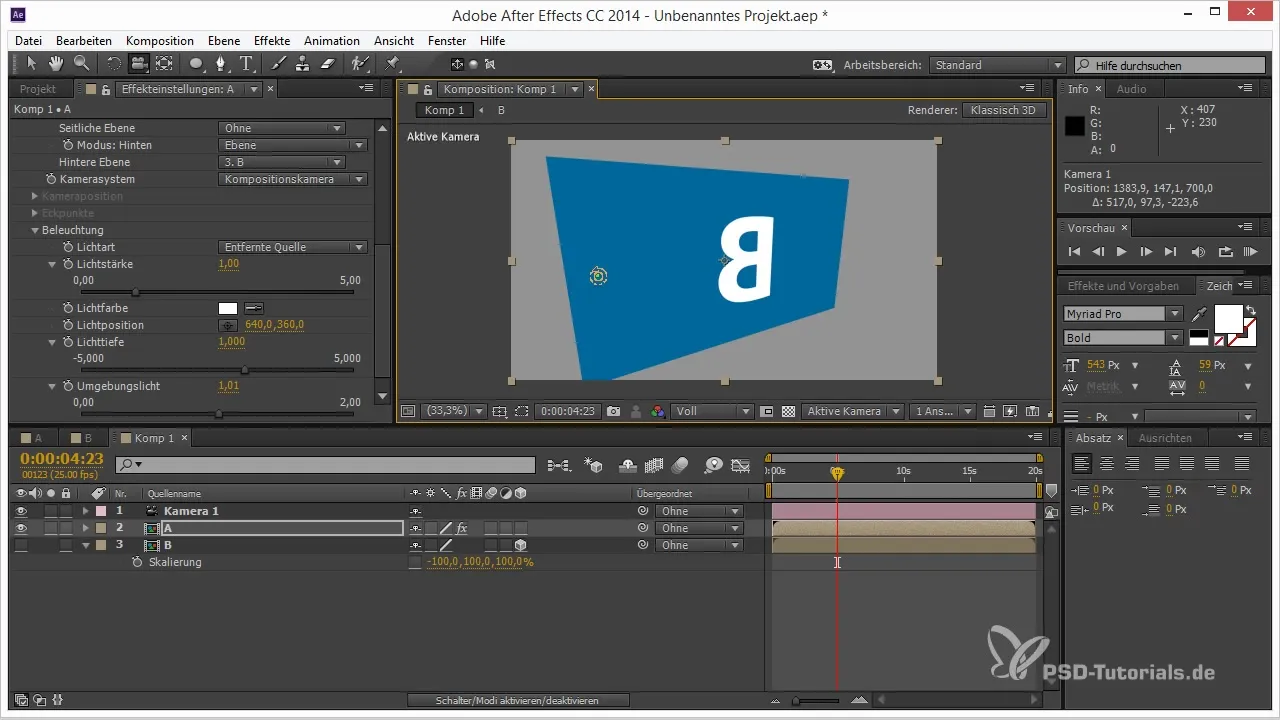Select the Horizontal Type tool
The height and width of the screenshot is (720, 1280).
point(247,64)
